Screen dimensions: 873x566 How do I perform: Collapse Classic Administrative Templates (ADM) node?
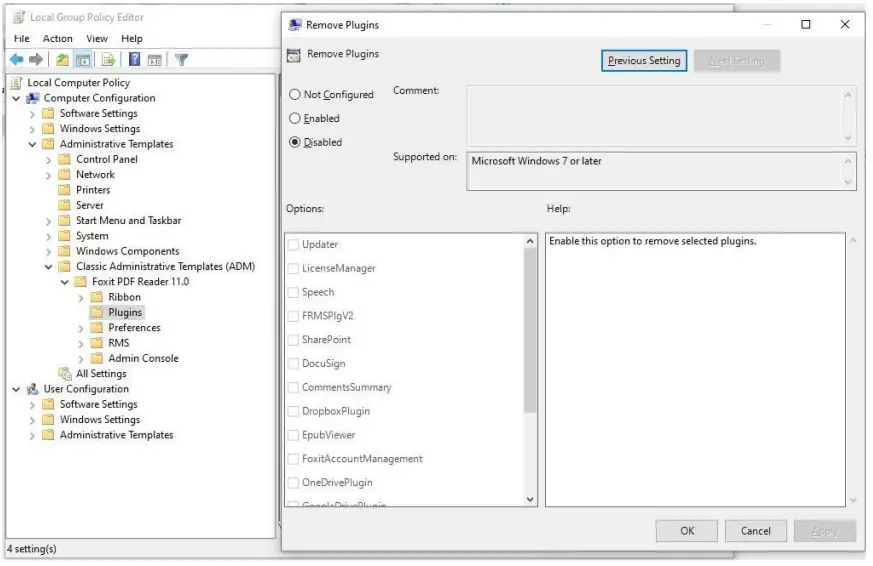point(48,267)
